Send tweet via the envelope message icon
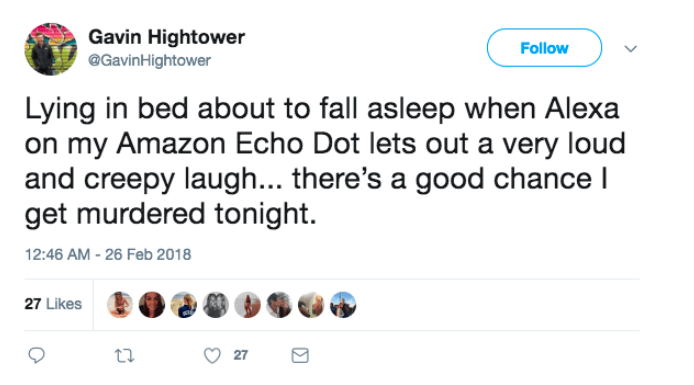This screenshot has width=694, height=385. pyautogui.click(x=300, y=355)
